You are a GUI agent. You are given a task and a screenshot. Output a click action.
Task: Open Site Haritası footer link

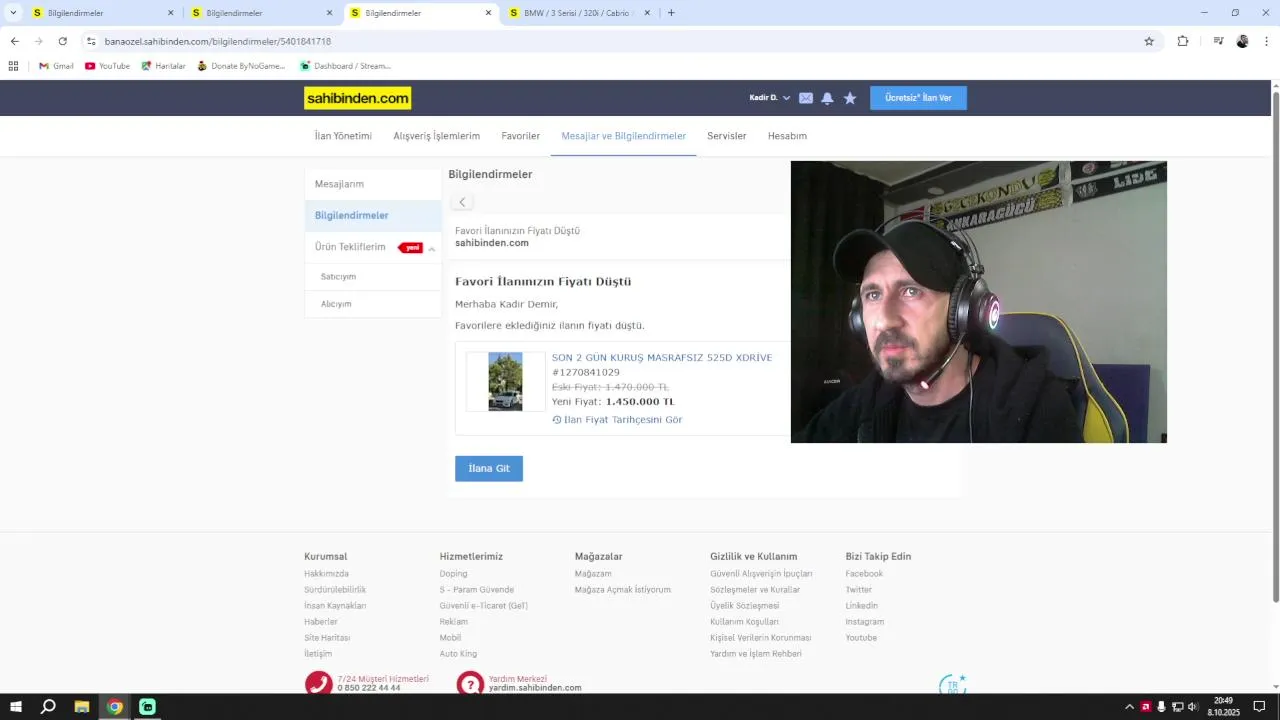click(x=327, y=638)
